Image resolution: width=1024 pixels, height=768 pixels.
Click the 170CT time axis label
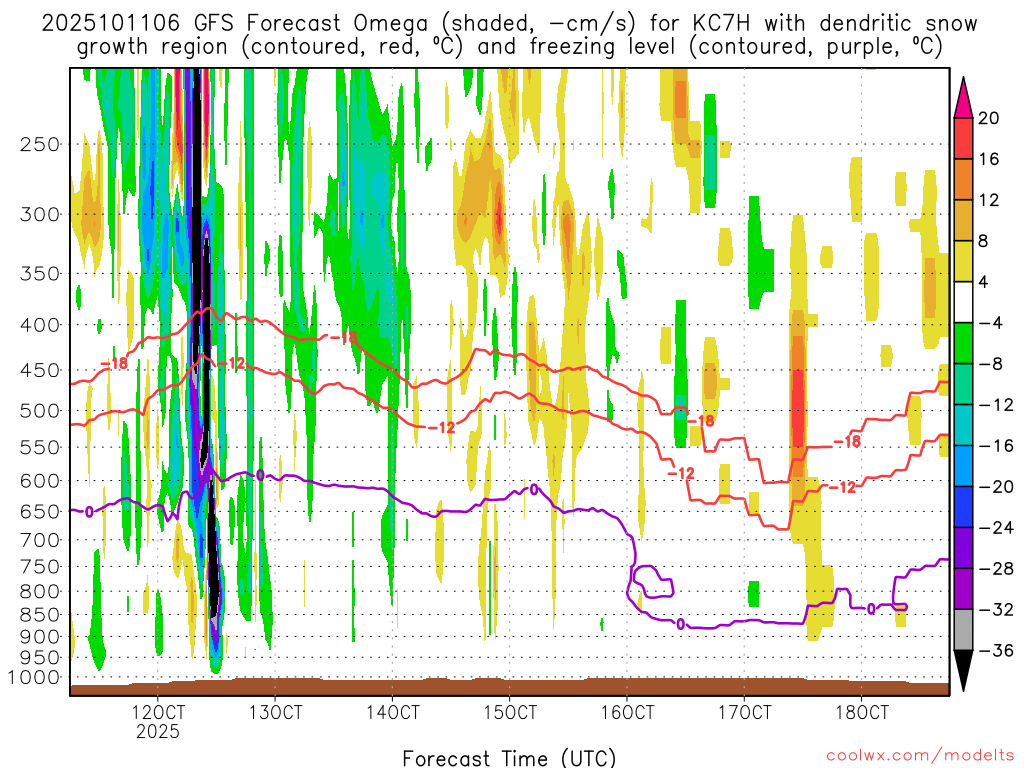(x=745, y=712)
